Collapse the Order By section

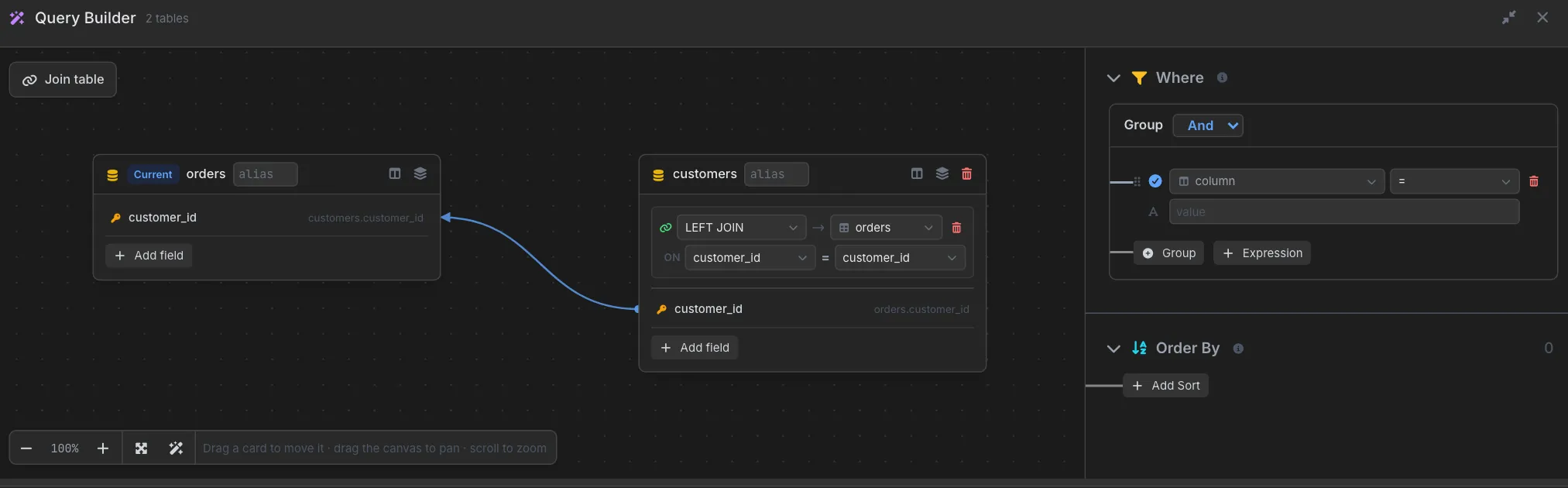(1113, 349)
